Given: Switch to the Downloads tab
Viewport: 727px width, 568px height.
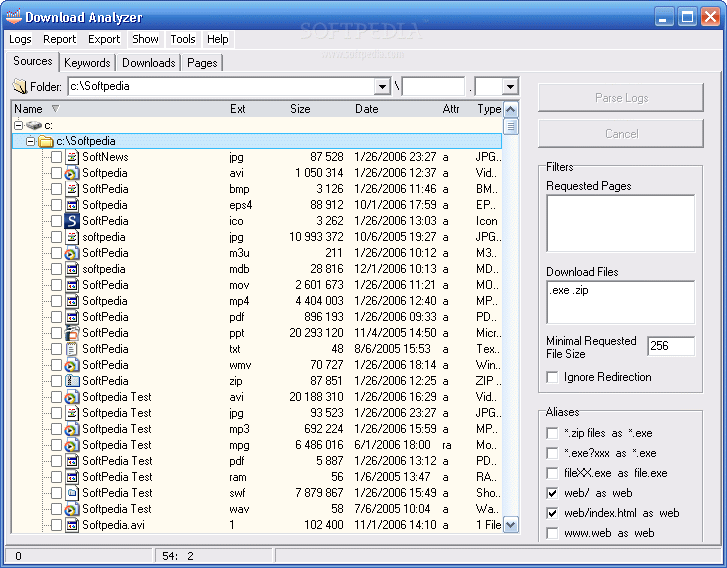Looking at the screenshot, I should pyautogui.click(x=149, y=63).
